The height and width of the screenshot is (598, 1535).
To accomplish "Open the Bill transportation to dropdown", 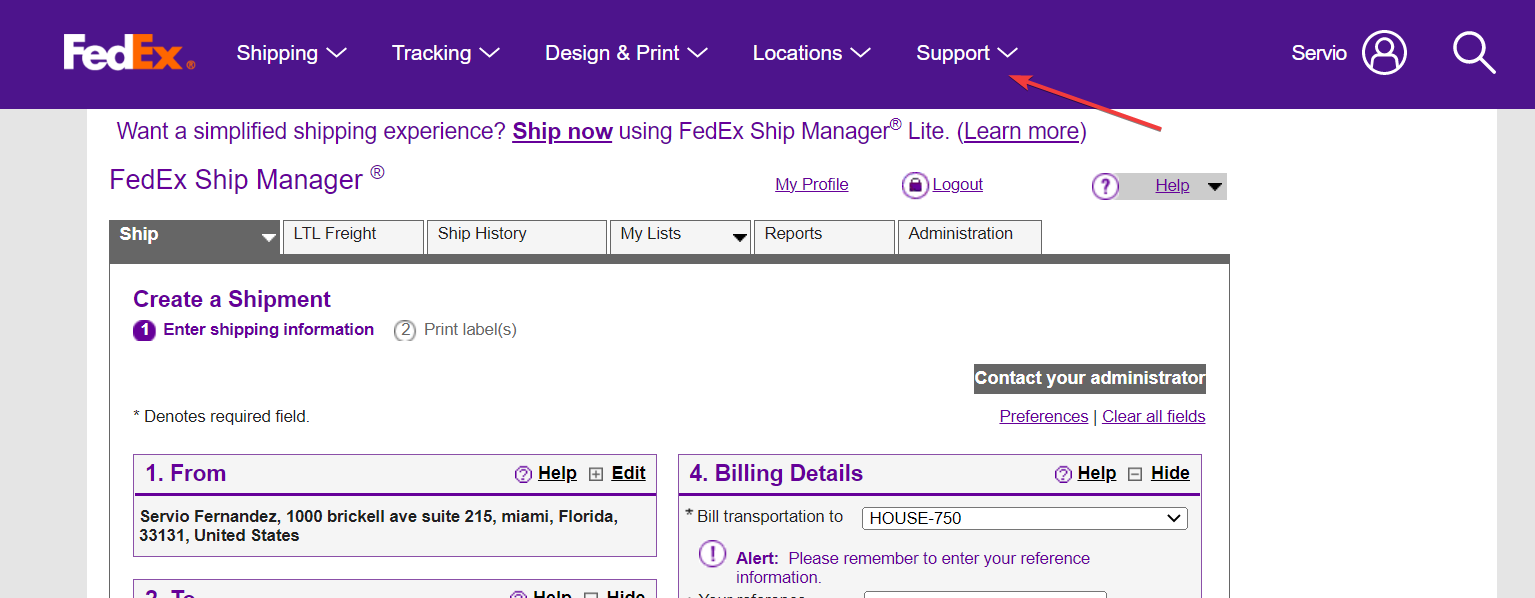I will point(1025,518).
